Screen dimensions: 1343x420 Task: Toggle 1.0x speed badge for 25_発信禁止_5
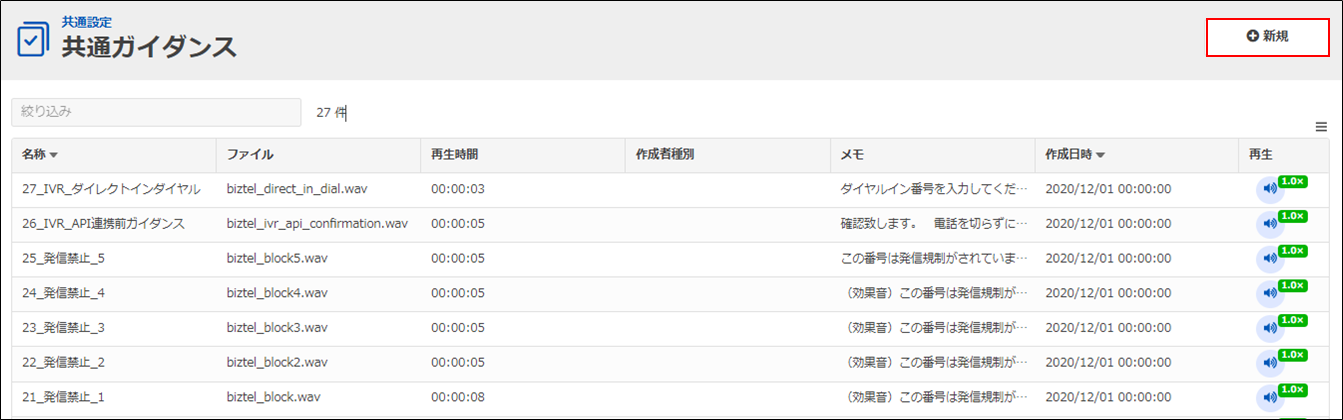[1292, 250]
